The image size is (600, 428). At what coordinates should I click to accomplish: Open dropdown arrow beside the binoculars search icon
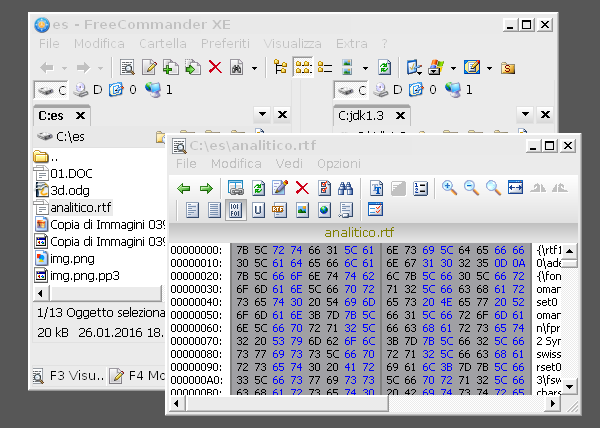(254, 68)
